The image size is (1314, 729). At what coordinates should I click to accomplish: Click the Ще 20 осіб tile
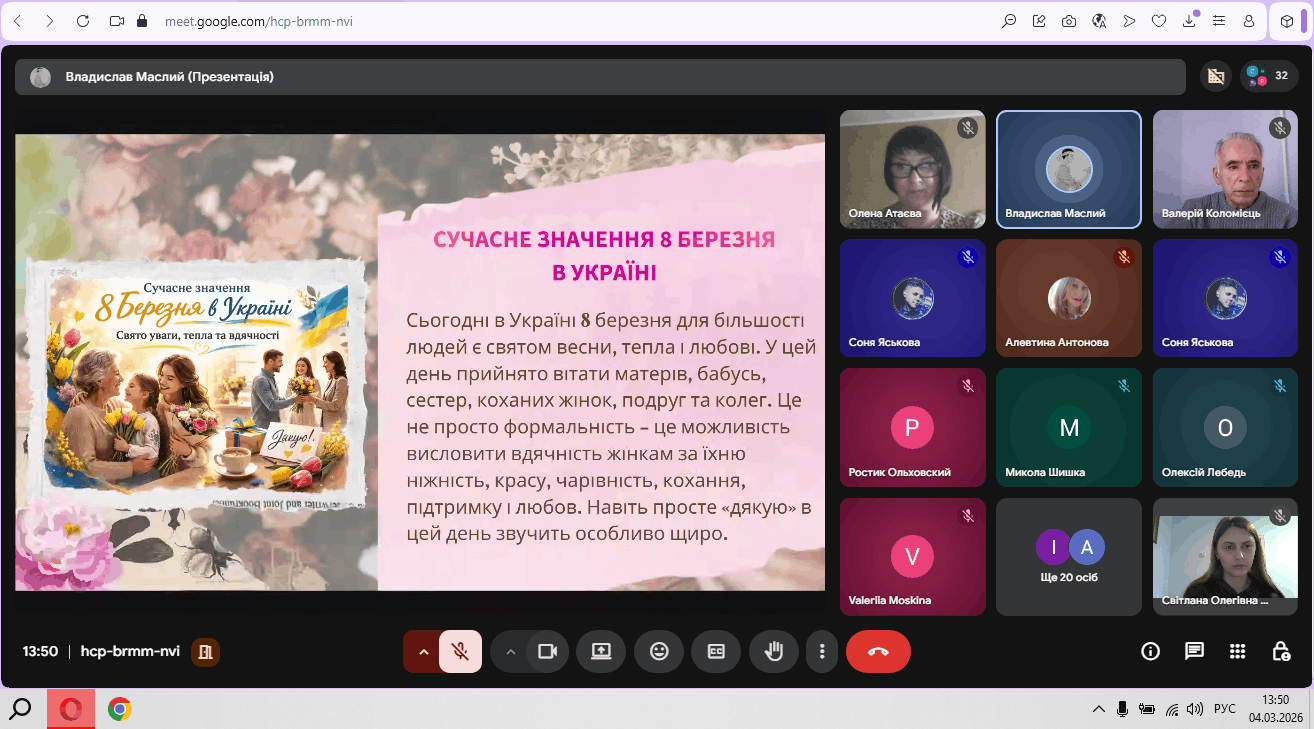[1068, 556]
